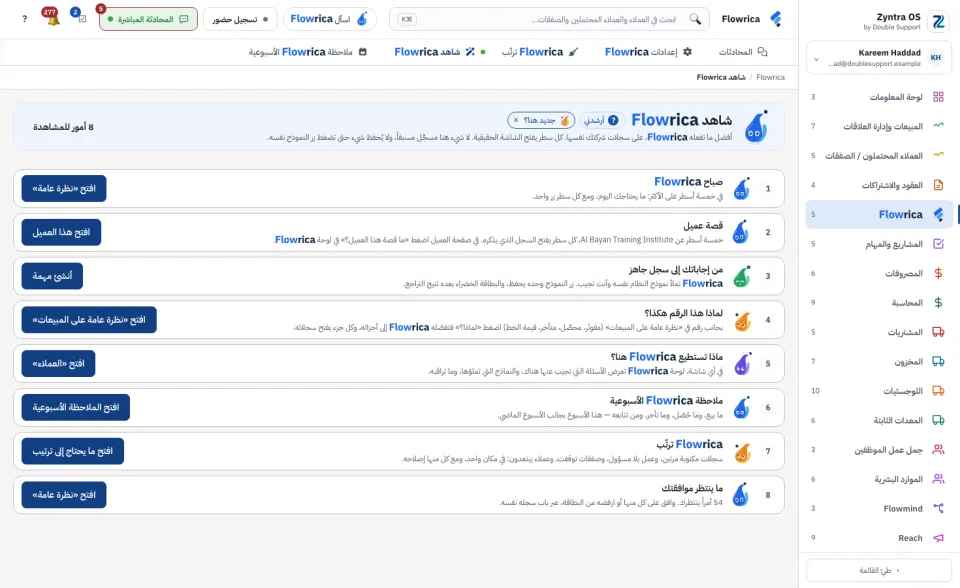Click the KH avatar of Kareem Haddad
Image resolution: width=960 pixels, height=588 pixels.
coord(936,58)
